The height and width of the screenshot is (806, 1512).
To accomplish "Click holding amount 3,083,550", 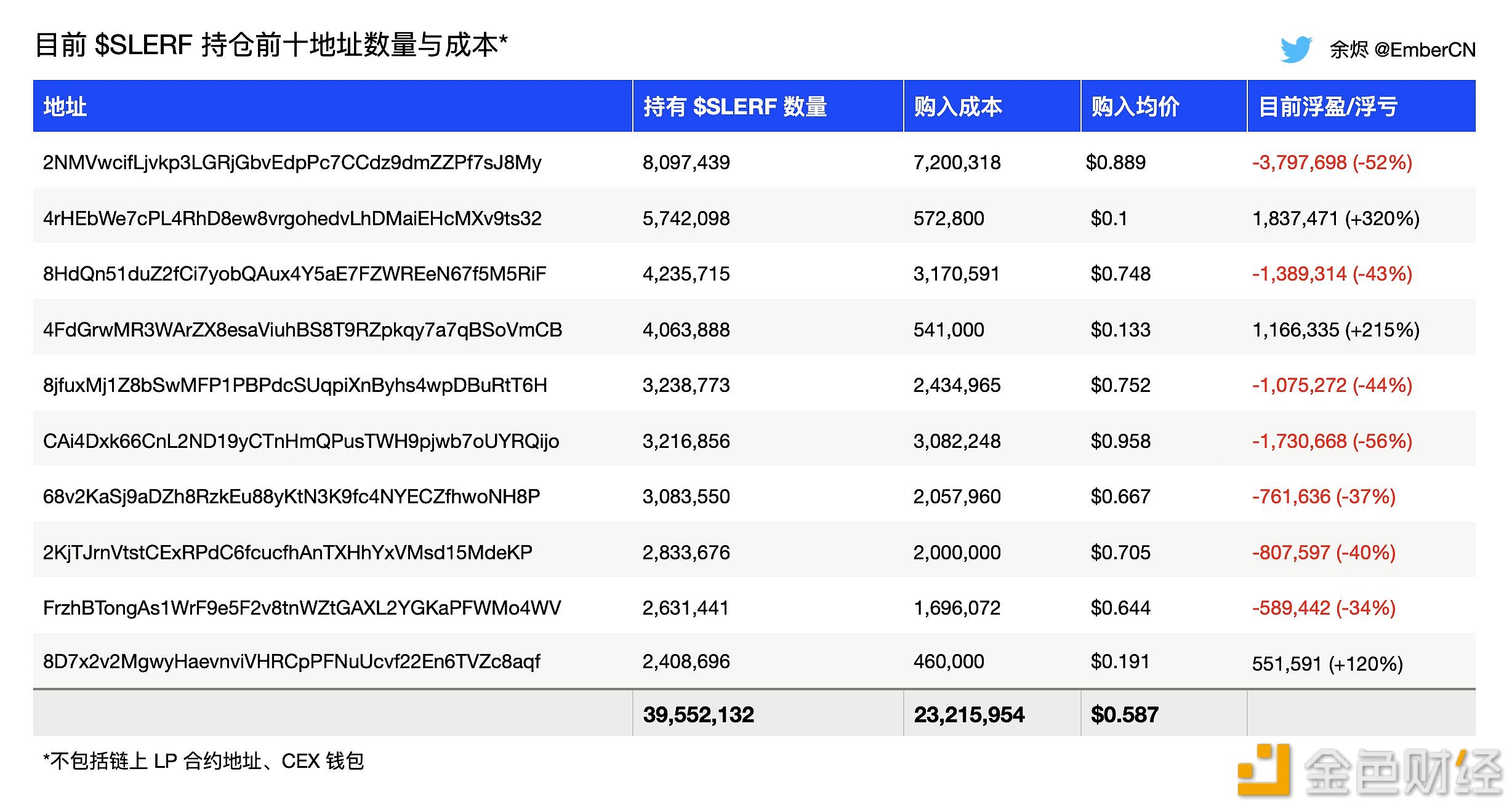I will point(686,497).
